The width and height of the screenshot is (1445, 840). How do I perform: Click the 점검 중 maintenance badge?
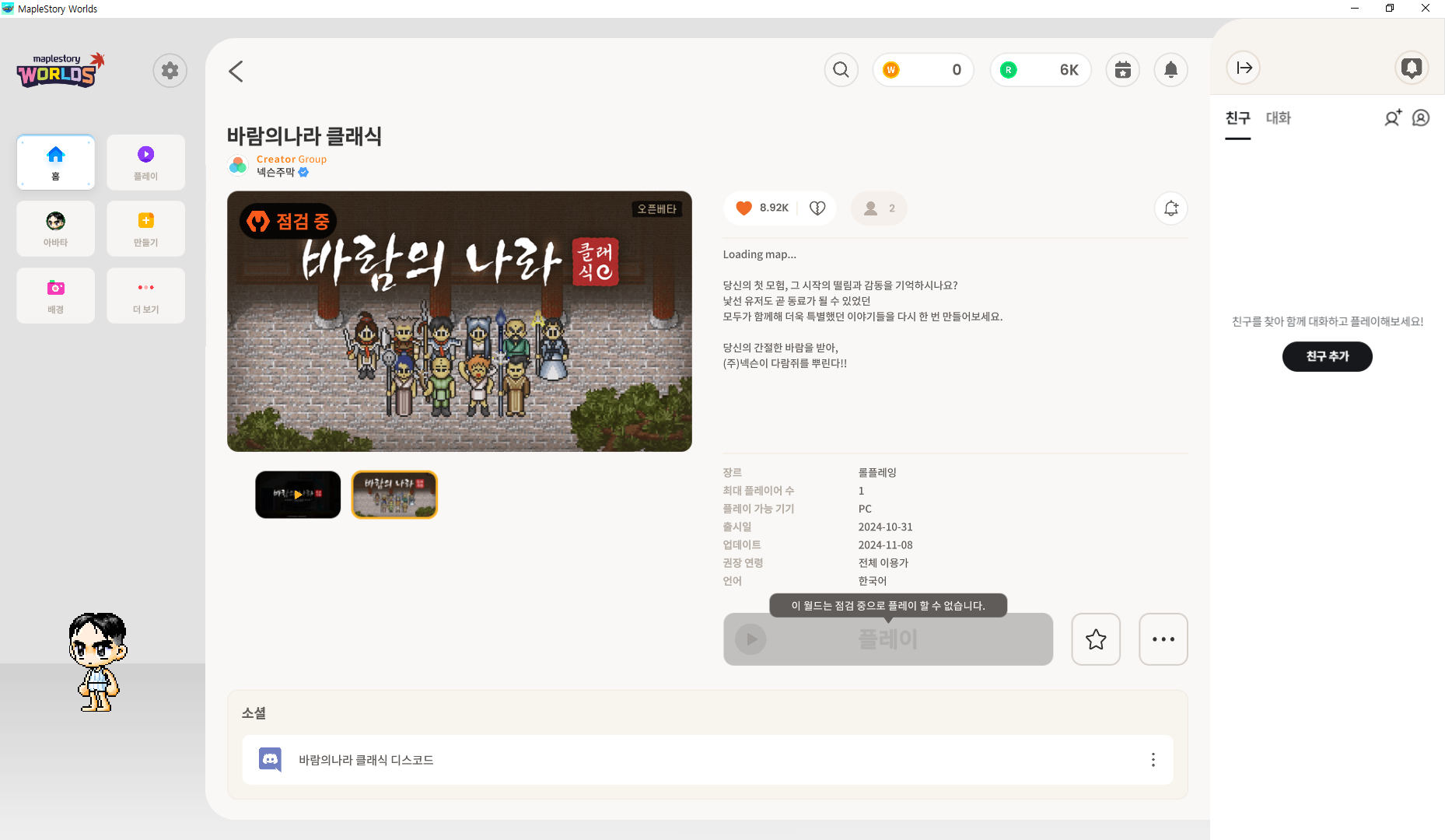pos(289,222)
